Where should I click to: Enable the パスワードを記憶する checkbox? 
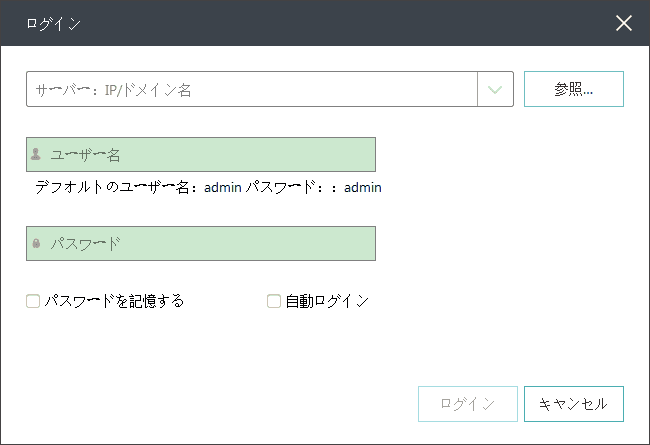point(33,301)
